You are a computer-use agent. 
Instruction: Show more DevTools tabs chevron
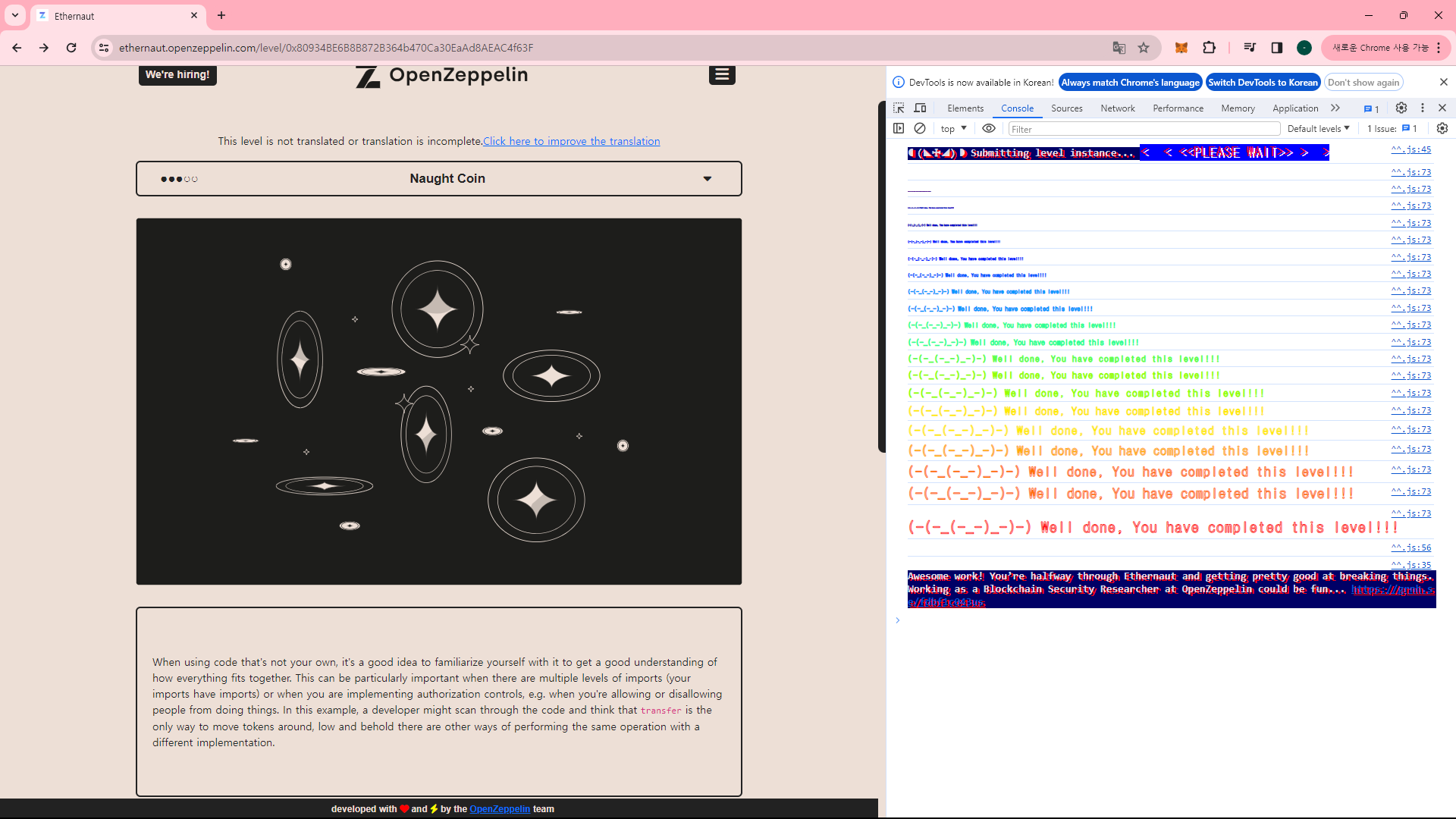1335,108
